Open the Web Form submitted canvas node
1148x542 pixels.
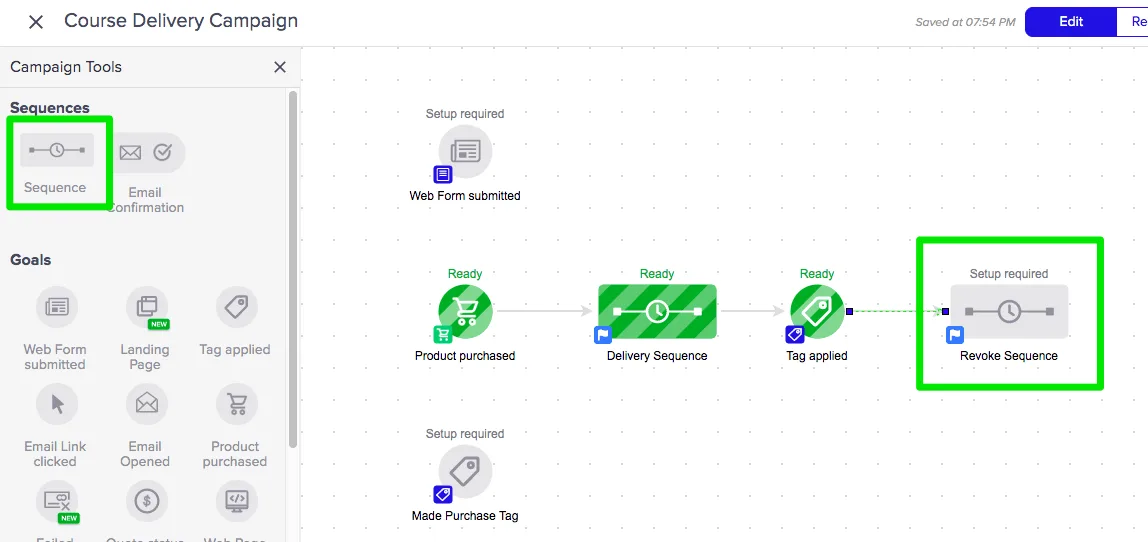(465, 152)
